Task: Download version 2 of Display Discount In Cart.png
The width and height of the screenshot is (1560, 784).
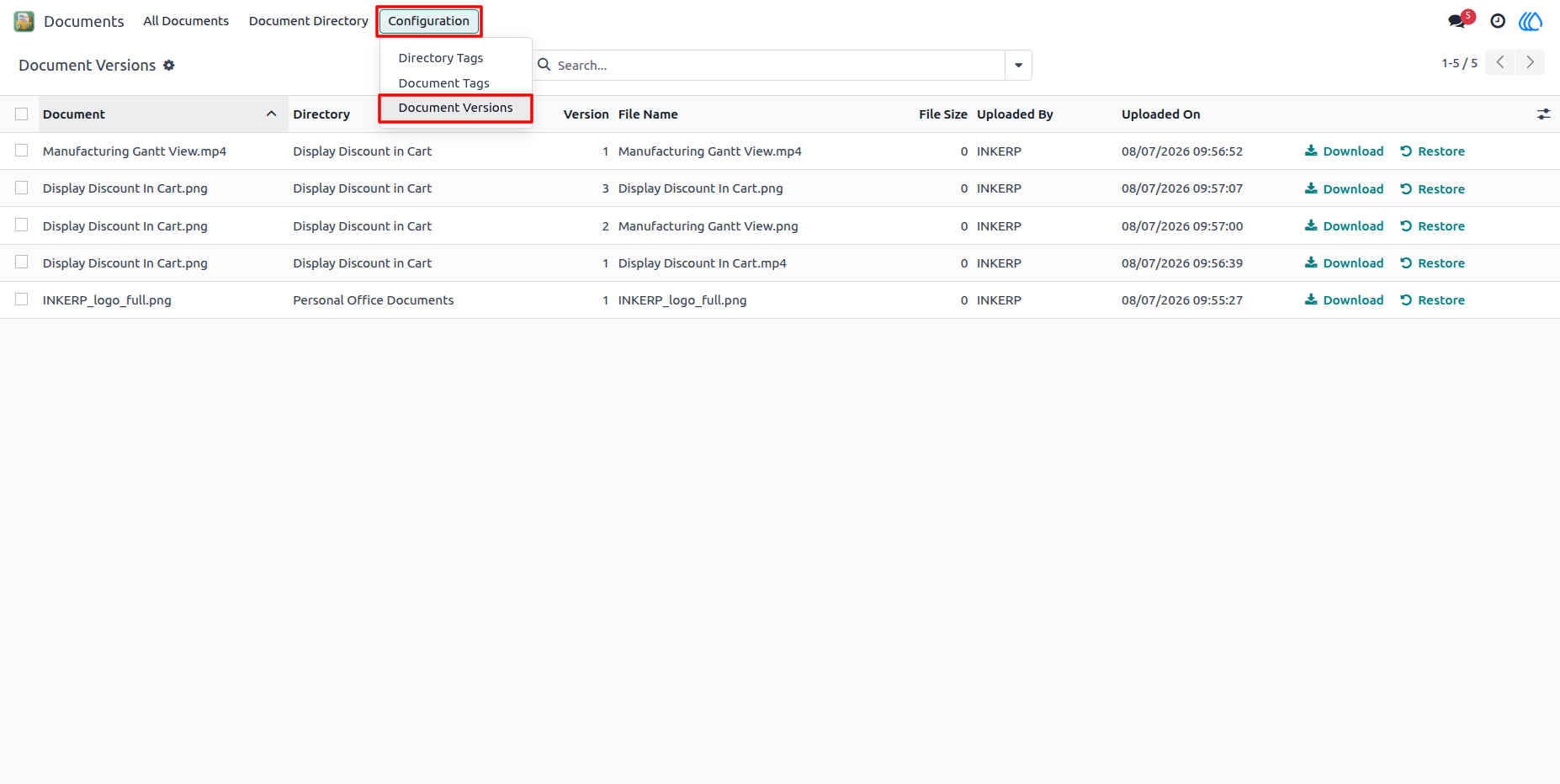Action: coord(1344,225)
